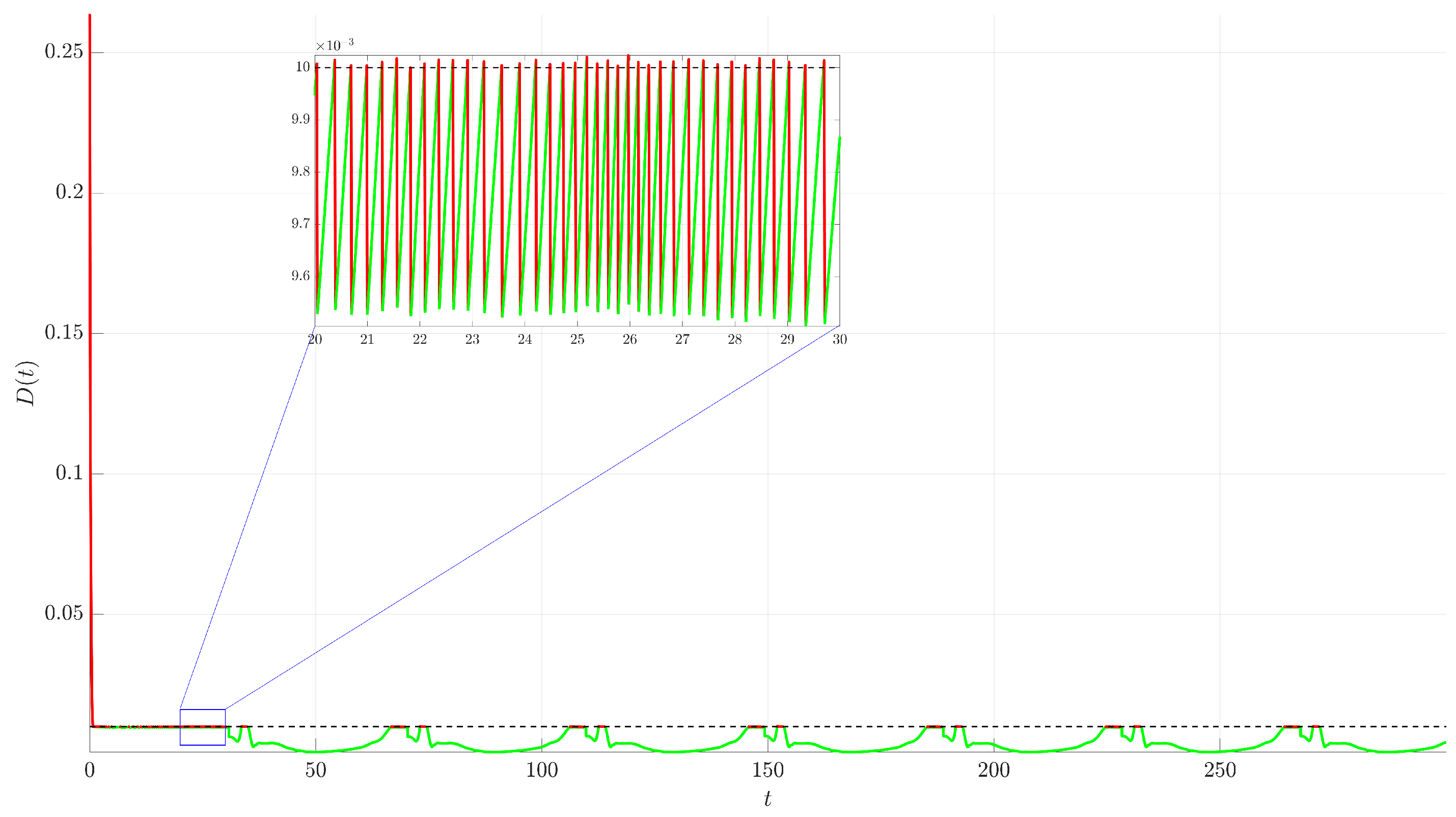1456x817 pixels.
Task: Click the 250 x-axis tick label
Action: pos(1220,770)
